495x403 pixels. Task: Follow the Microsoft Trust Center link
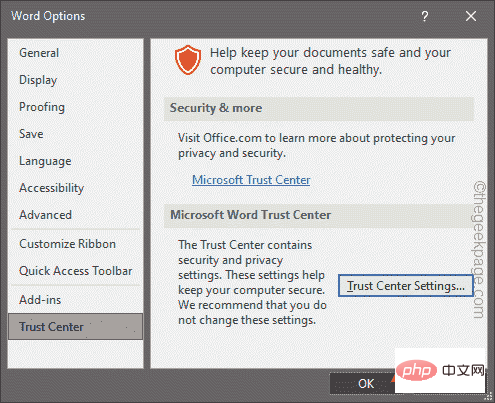point(251,180)
